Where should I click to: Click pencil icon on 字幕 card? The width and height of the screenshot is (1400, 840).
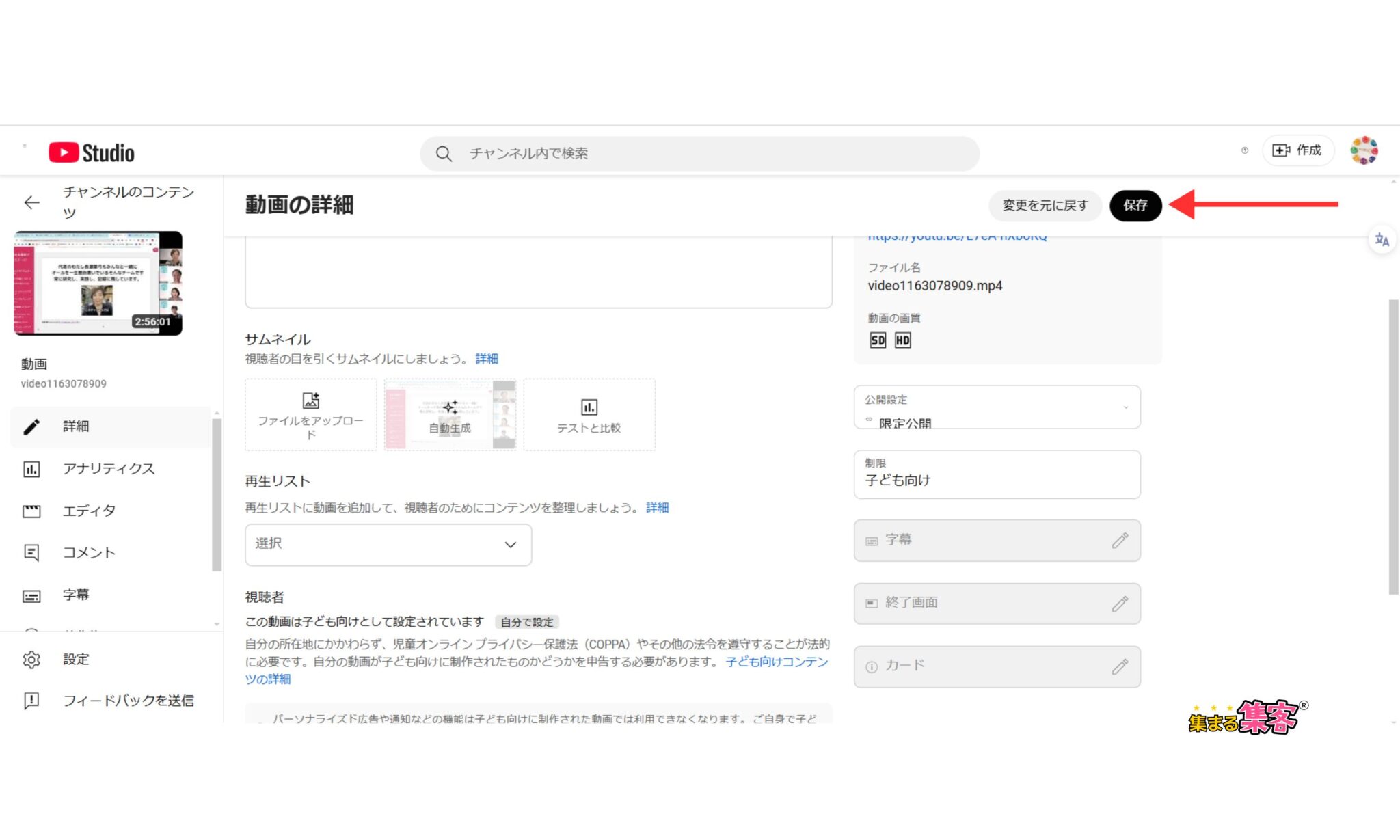[1120, 541]
